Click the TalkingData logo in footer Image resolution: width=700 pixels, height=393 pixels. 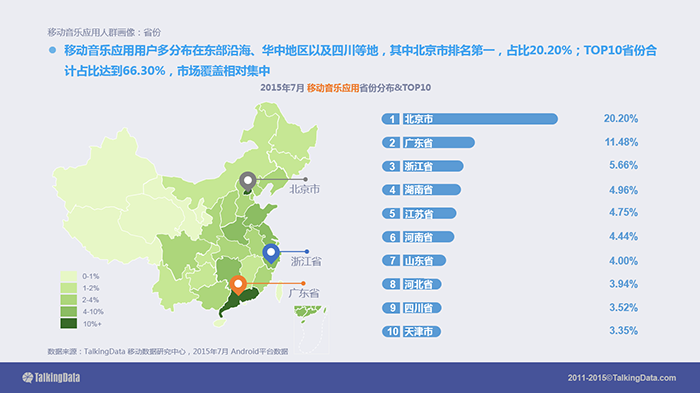coord(51,378)
